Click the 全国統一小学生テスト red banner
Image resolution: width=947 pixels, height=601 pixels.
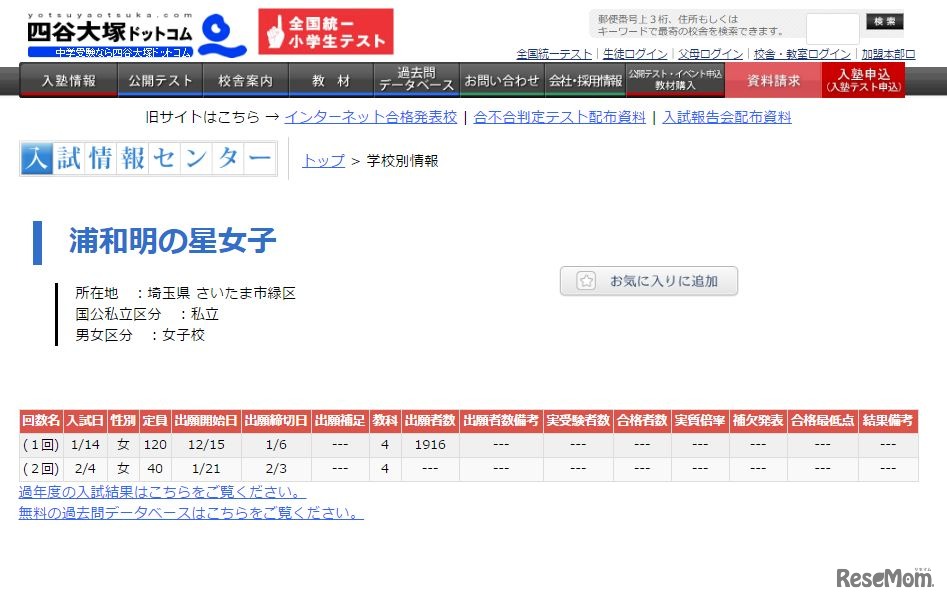pyautogui.click(x=325, y=30)
